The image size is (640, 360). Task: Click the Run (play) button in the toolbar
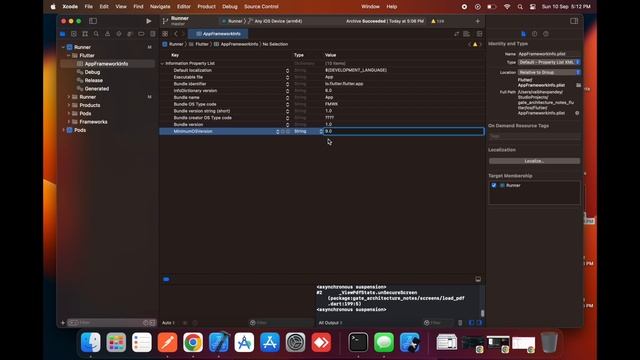tap(149, 21)
